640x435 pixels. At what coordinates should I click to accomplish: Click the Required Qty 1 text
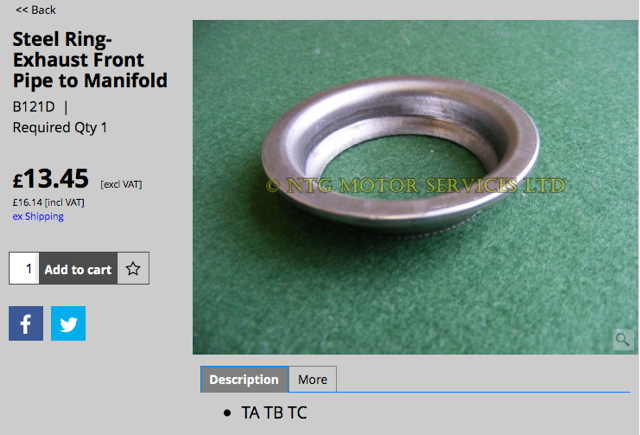point(60,128)
